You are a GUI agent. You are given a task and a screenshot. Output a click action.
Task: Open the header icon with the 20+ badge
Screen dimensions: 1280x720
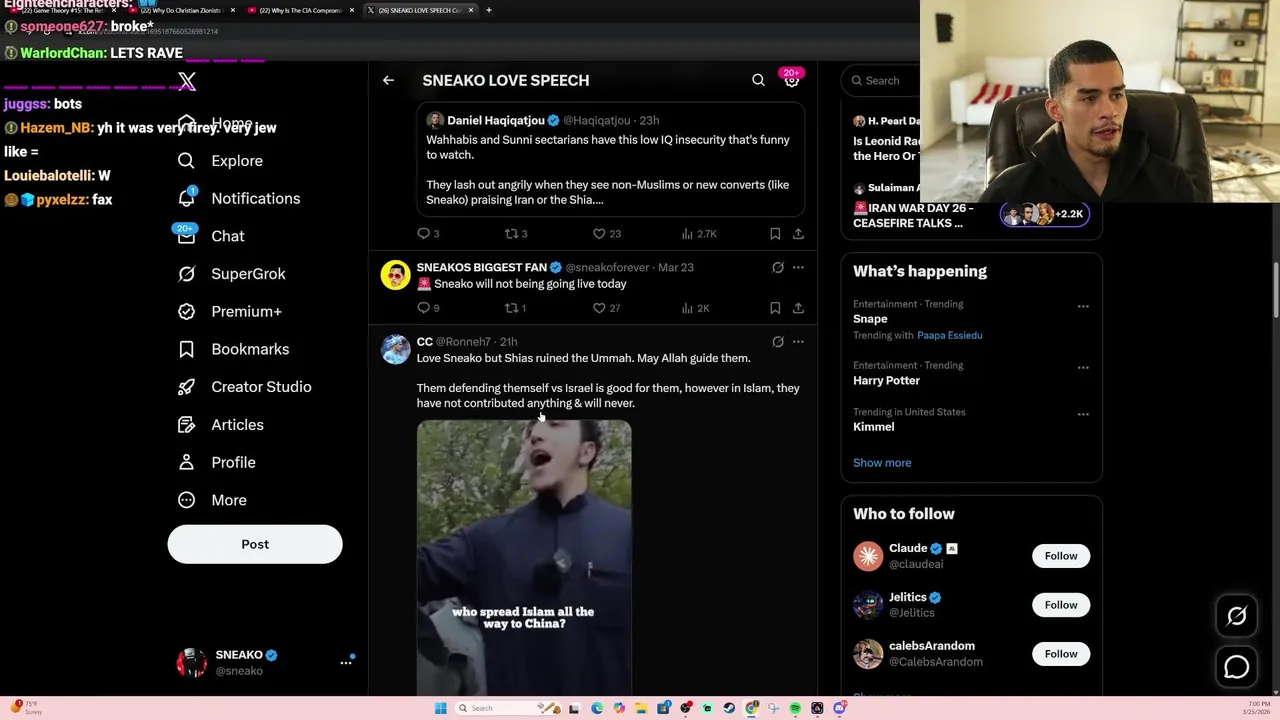point(791,80)
